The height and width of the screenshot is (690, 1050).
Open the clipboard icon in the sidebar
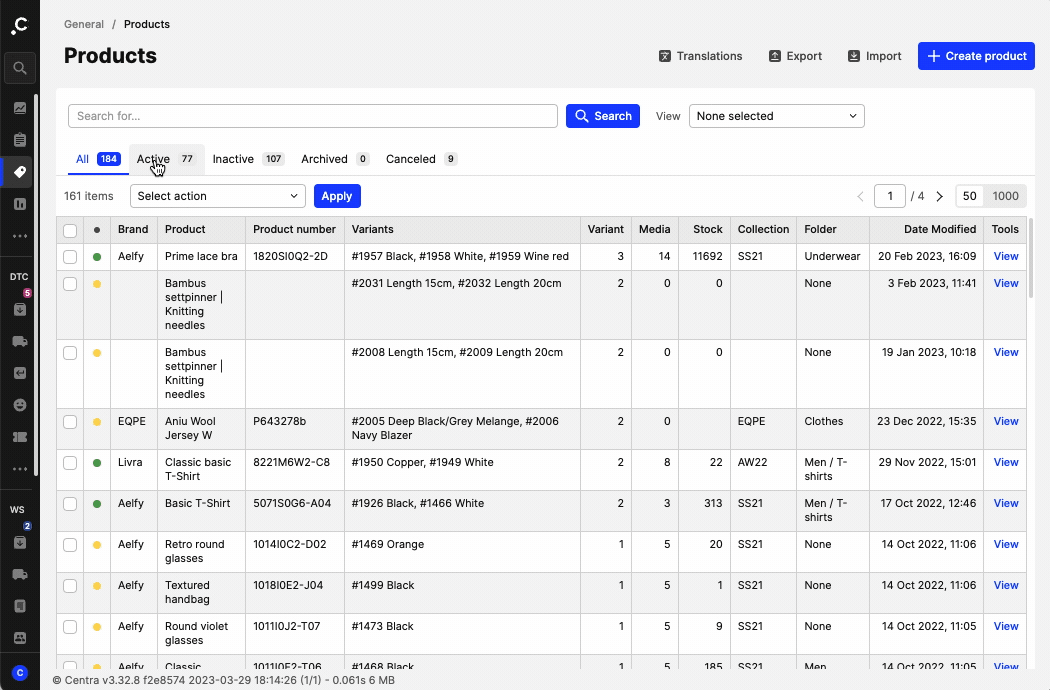tap(20, 140)
